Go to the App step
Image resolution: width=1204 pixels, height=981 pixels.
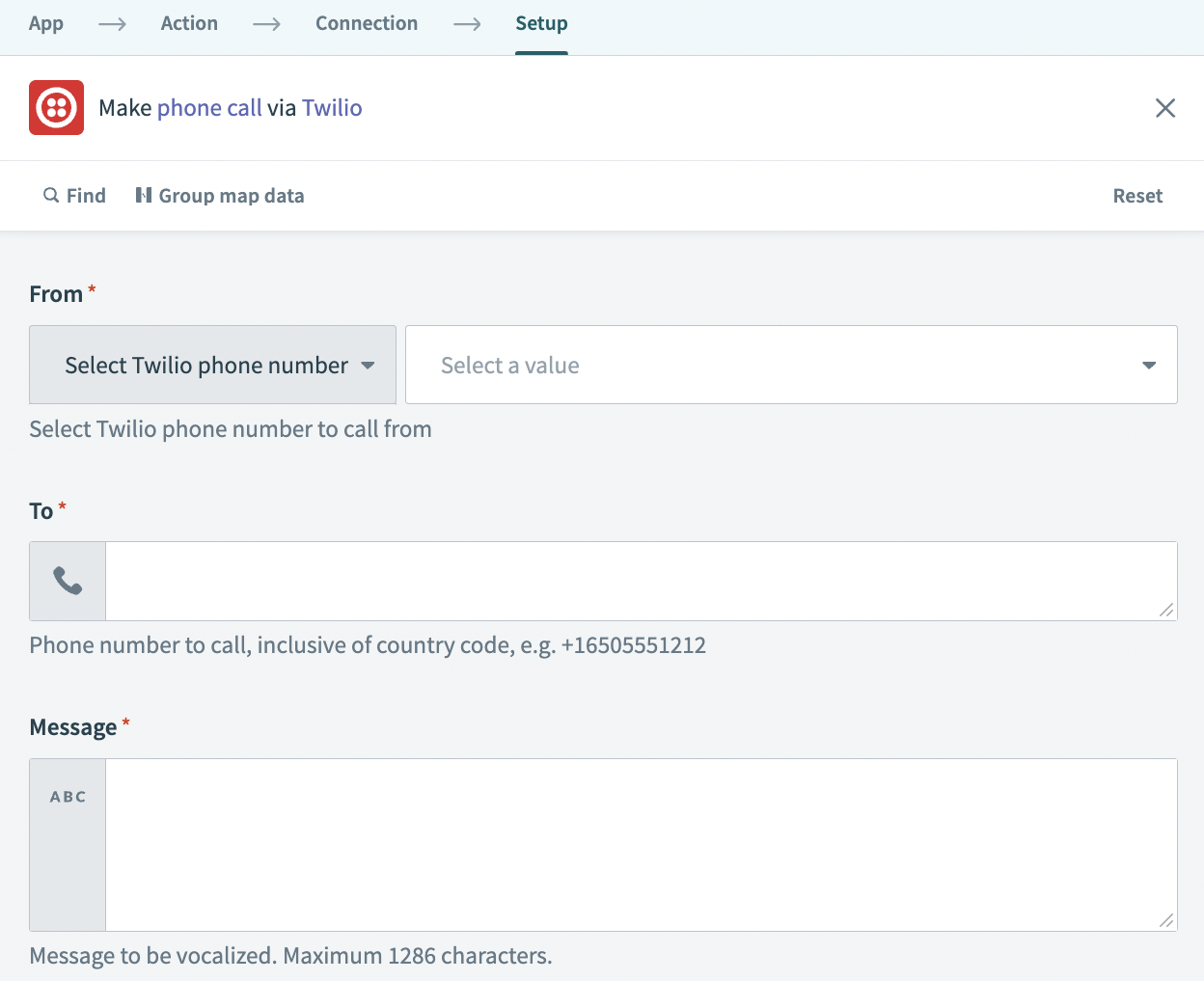click(x=46, y=24)
